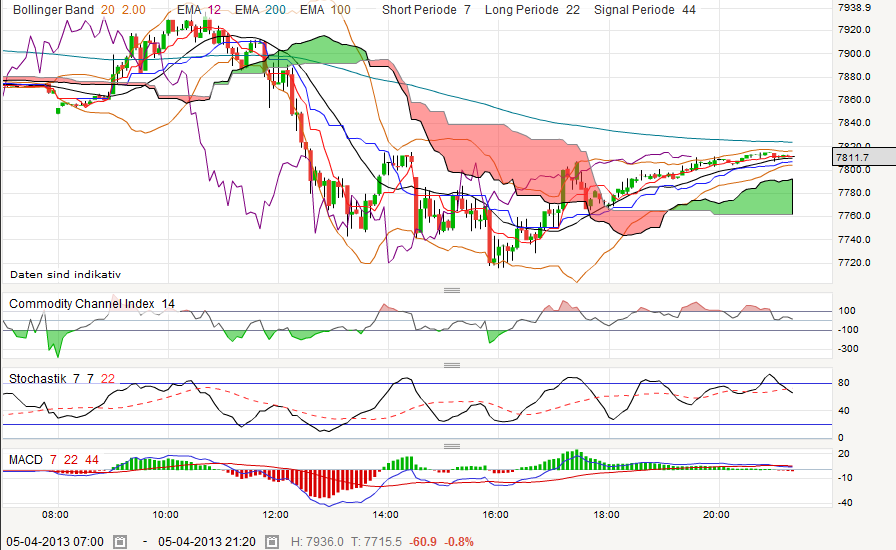Open the end date calendar picker
This screenshot has height=550, width=896.
[272, 541]
